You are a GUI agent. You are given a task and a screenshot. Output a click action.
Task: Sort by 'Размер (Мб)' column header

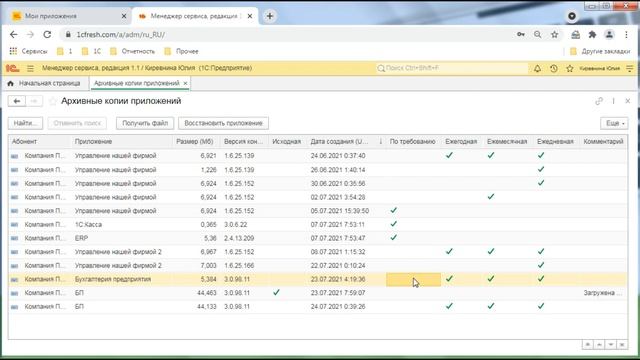coord(195,142)
